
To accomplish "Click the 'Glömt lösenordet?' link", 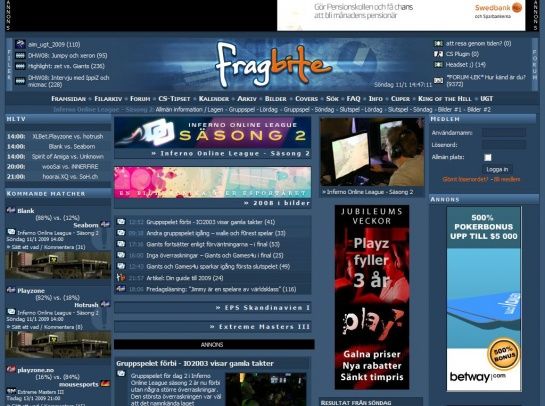I will coord(465,179).
